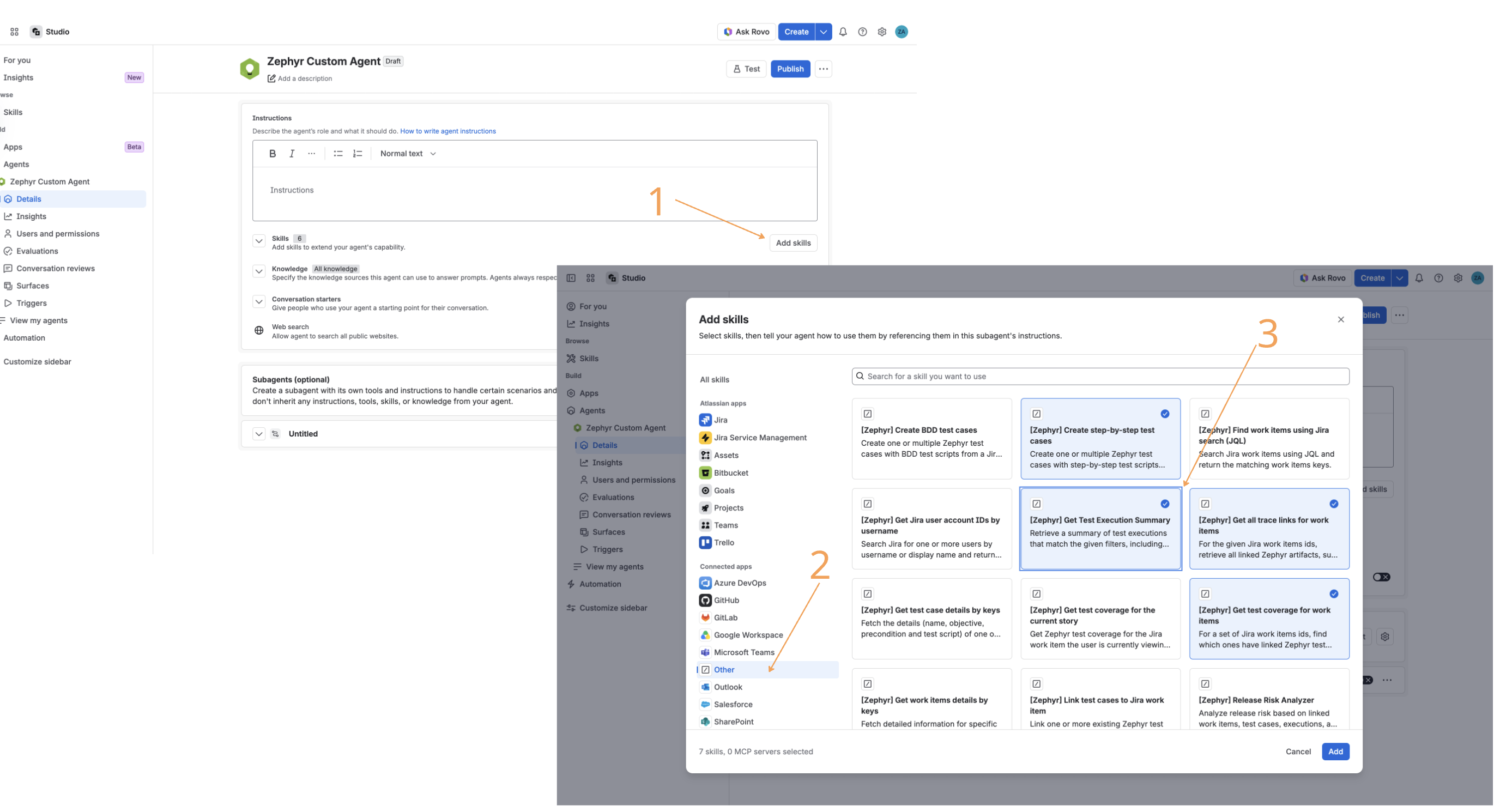Pick the Trello icon in the skills list
Viewport: 1500px width, 812px height.
[705, 542]
